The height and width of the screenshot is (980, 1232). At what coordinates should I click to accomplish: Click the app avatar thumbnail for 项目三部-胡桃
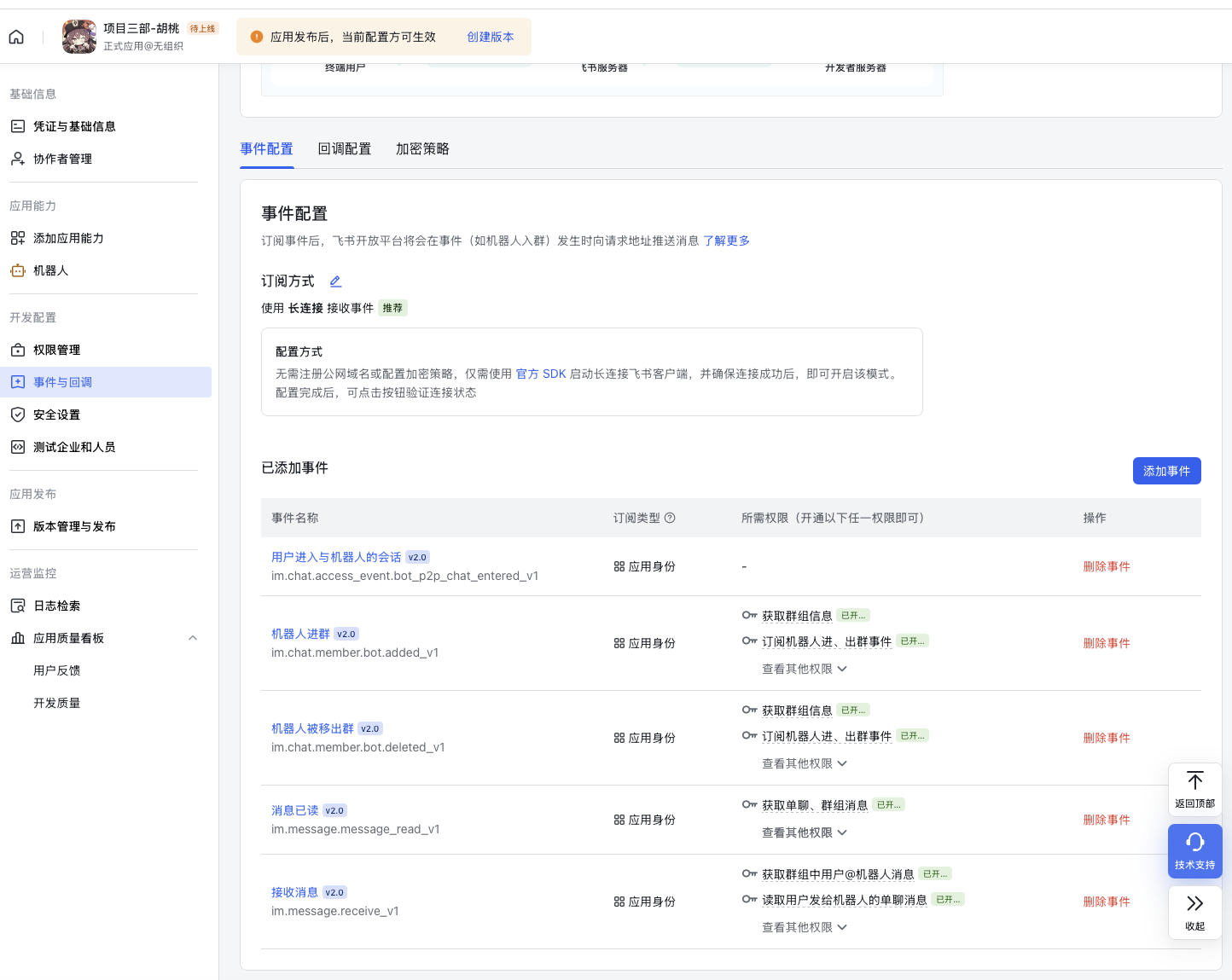(79, 37)
